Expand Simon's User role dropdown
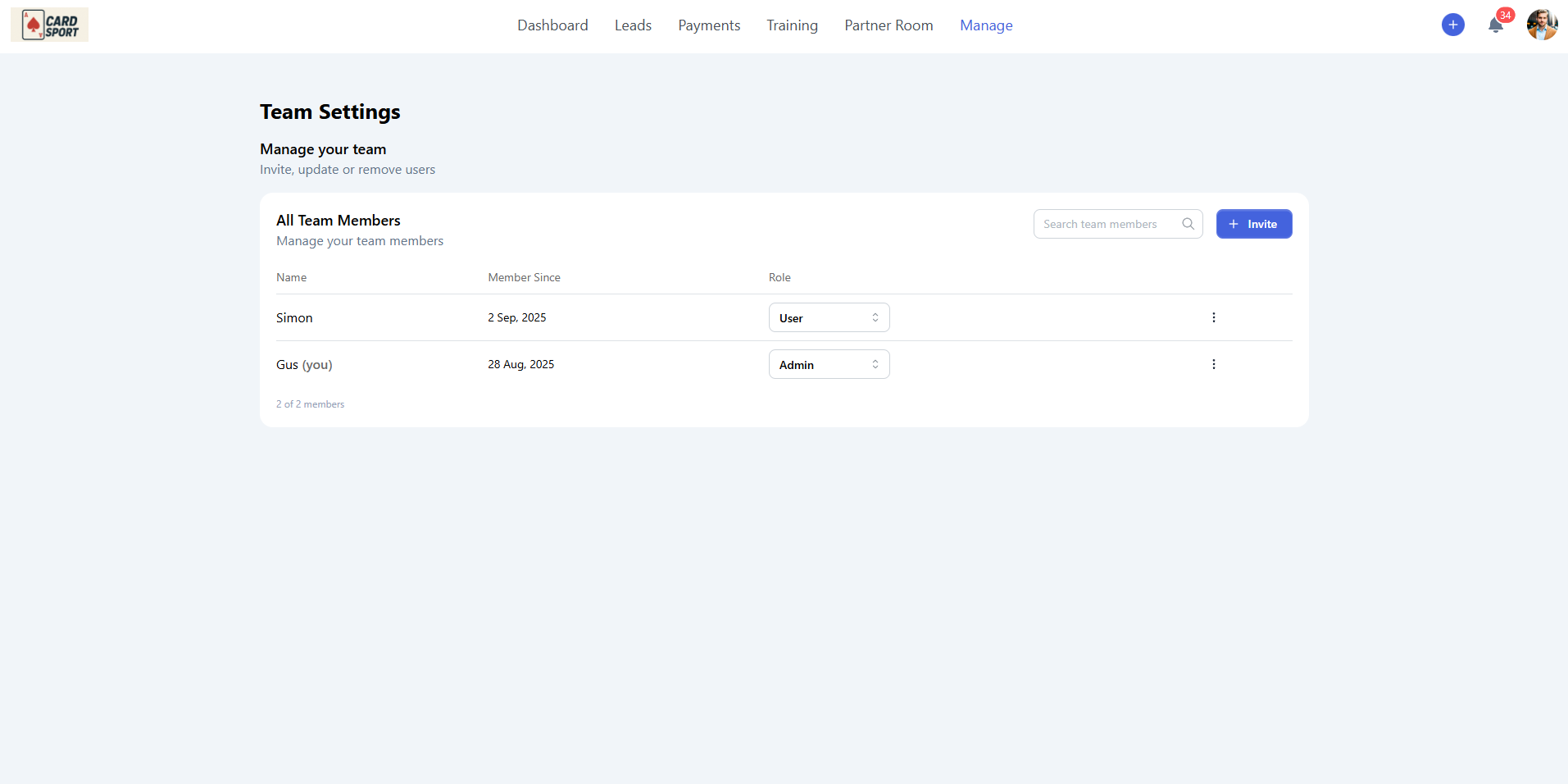Viewport: 1568px width, 784px height. [829, 317]
